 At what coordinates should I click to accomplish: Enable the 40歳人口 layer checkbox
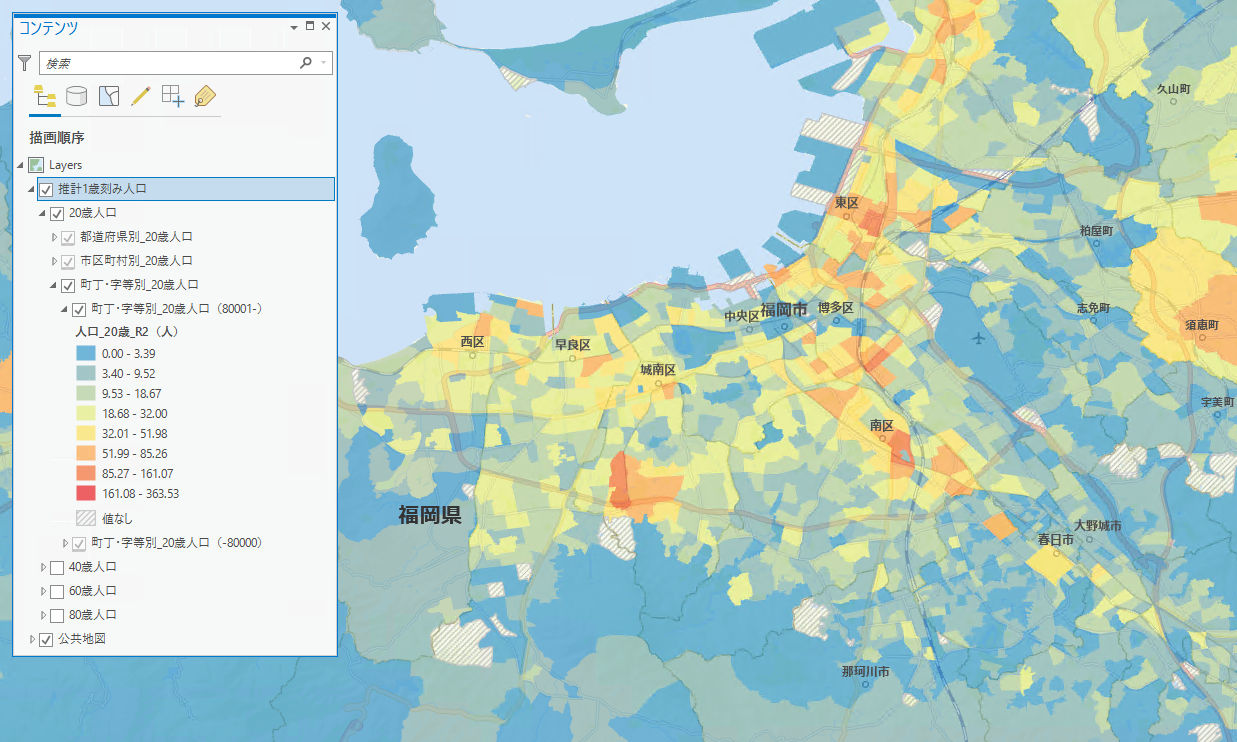tap(57, 567)
